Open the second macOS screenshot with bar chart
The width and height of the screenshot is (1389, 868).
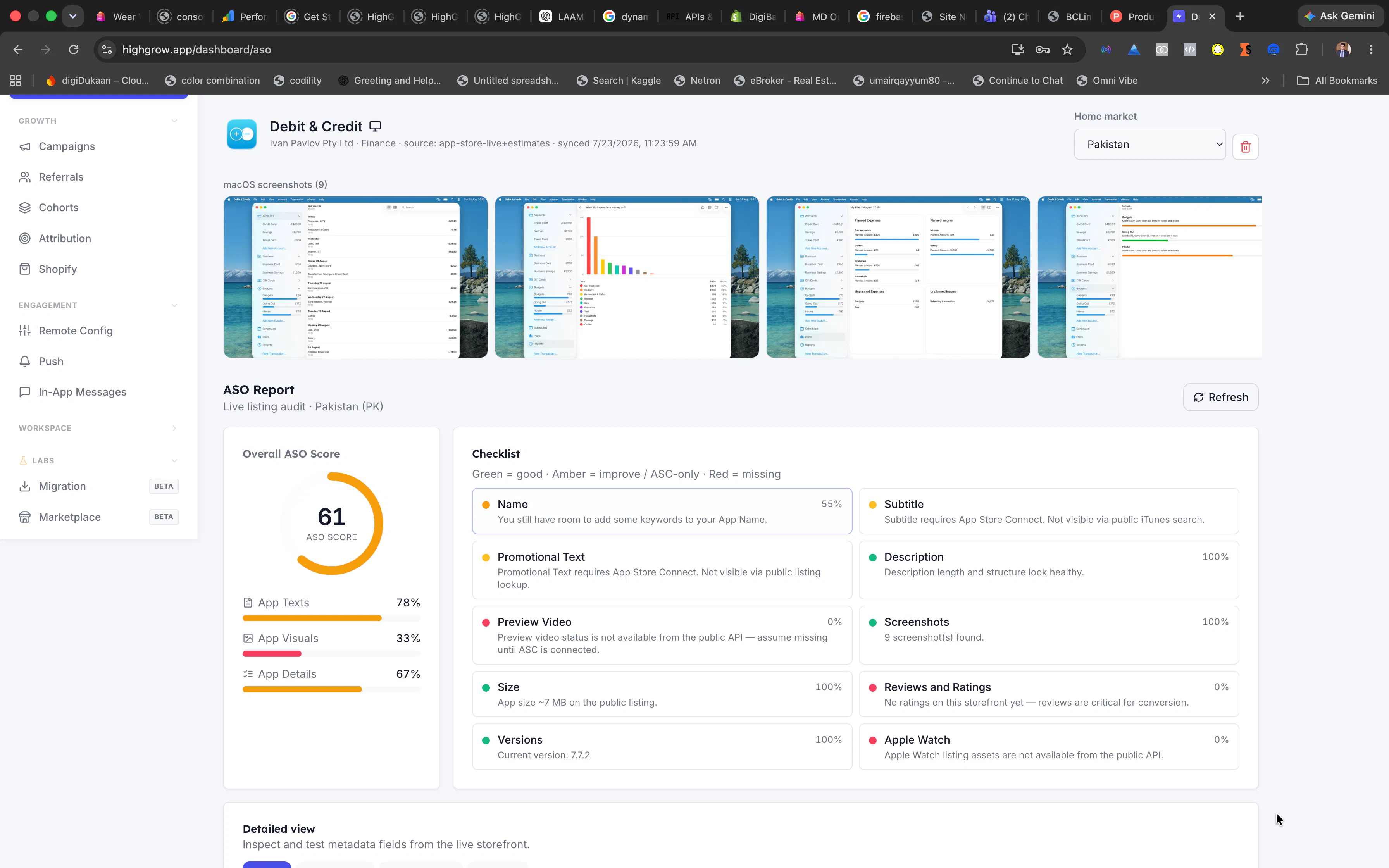point(627,277)
